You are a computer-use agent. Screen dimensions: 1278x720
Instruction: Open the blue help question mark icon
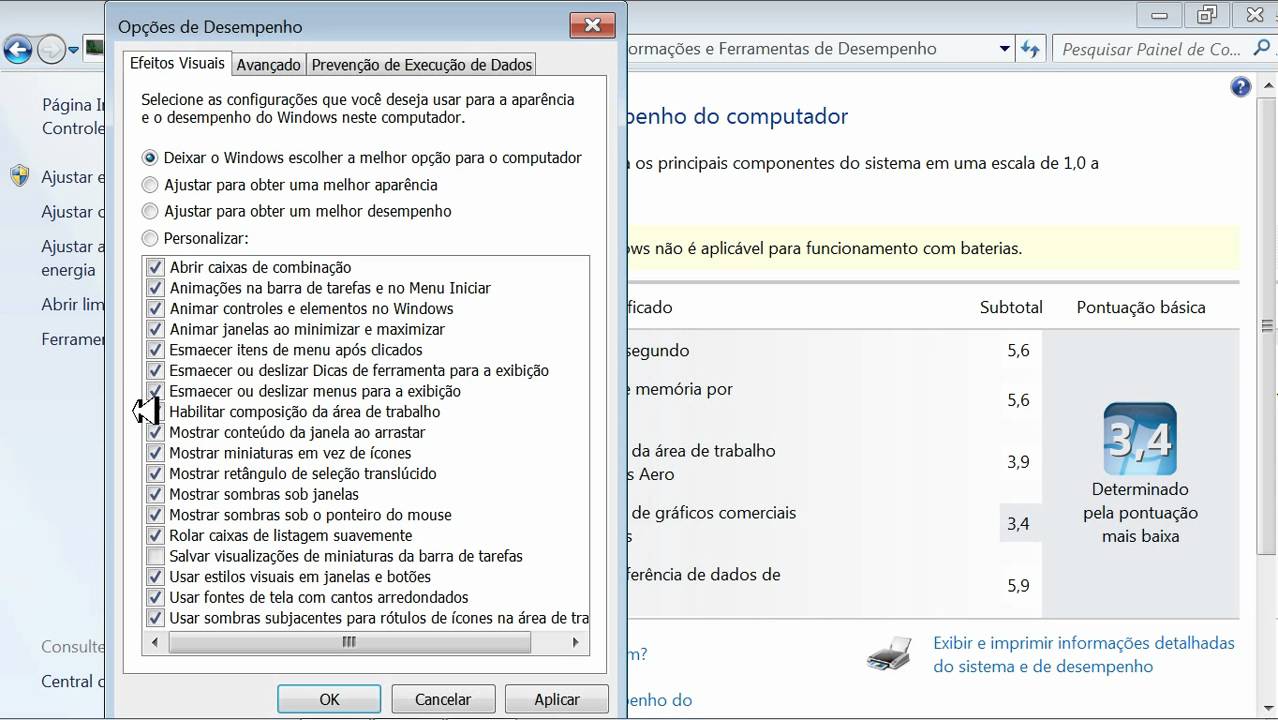1241,87
